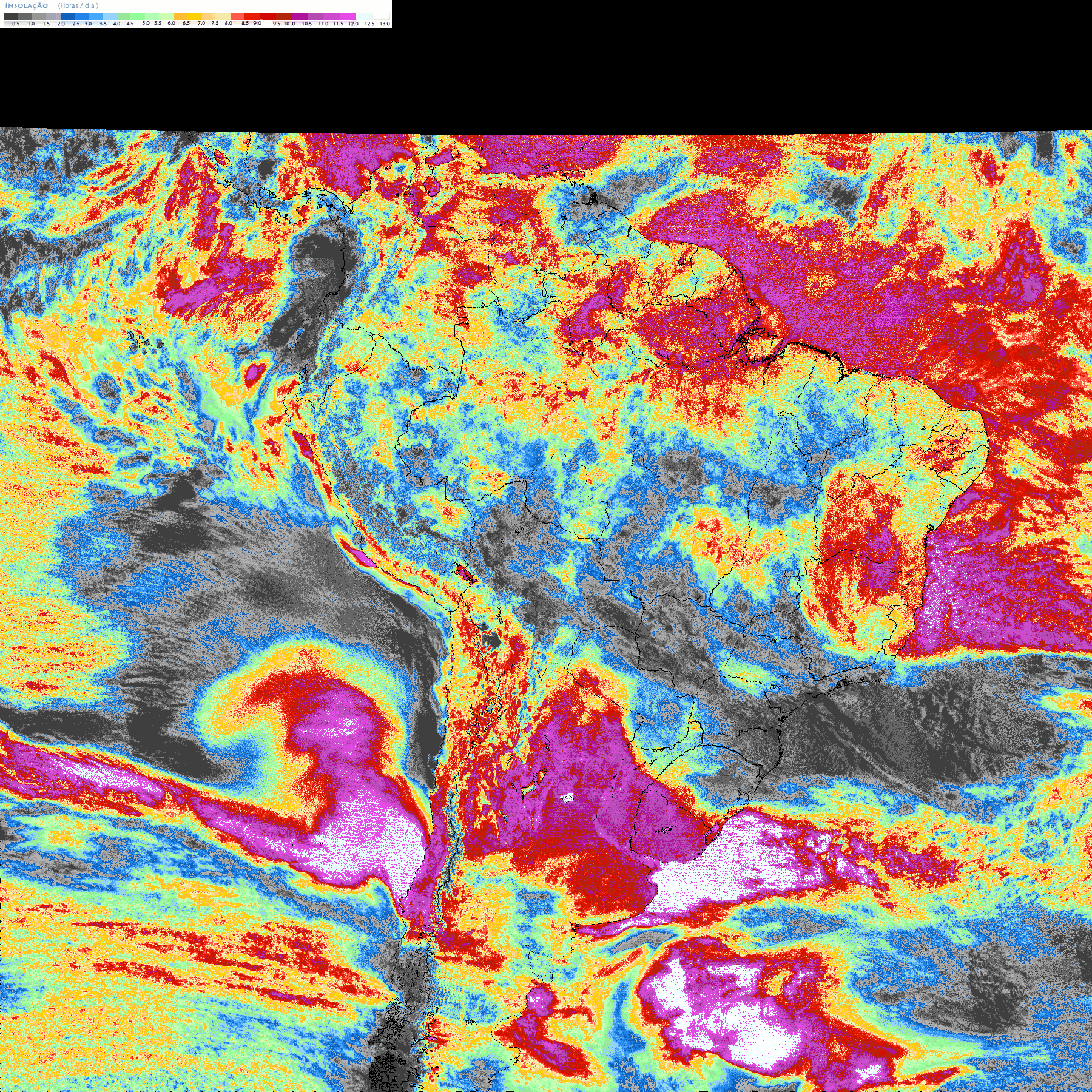Click the 7.0 legend scale label

tap(201, 23)
